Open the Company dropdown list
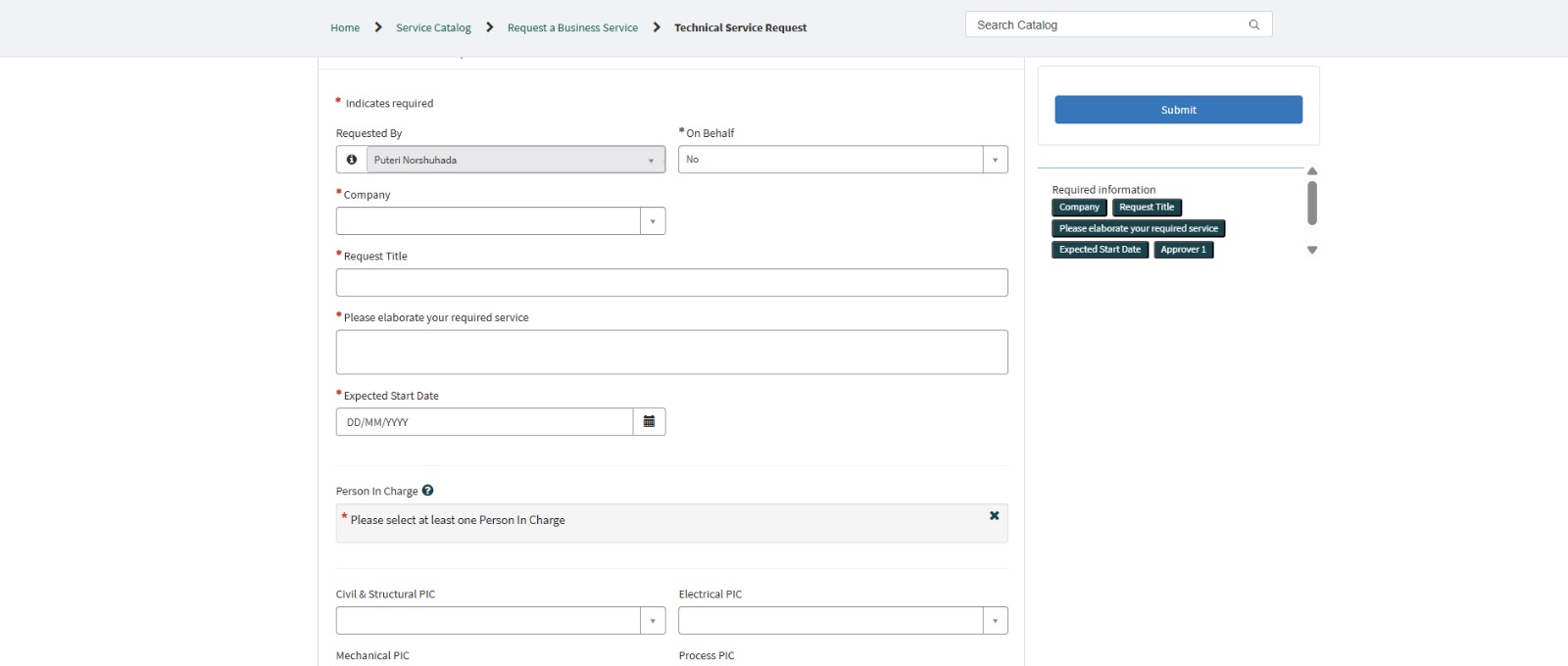 point(653,221)
